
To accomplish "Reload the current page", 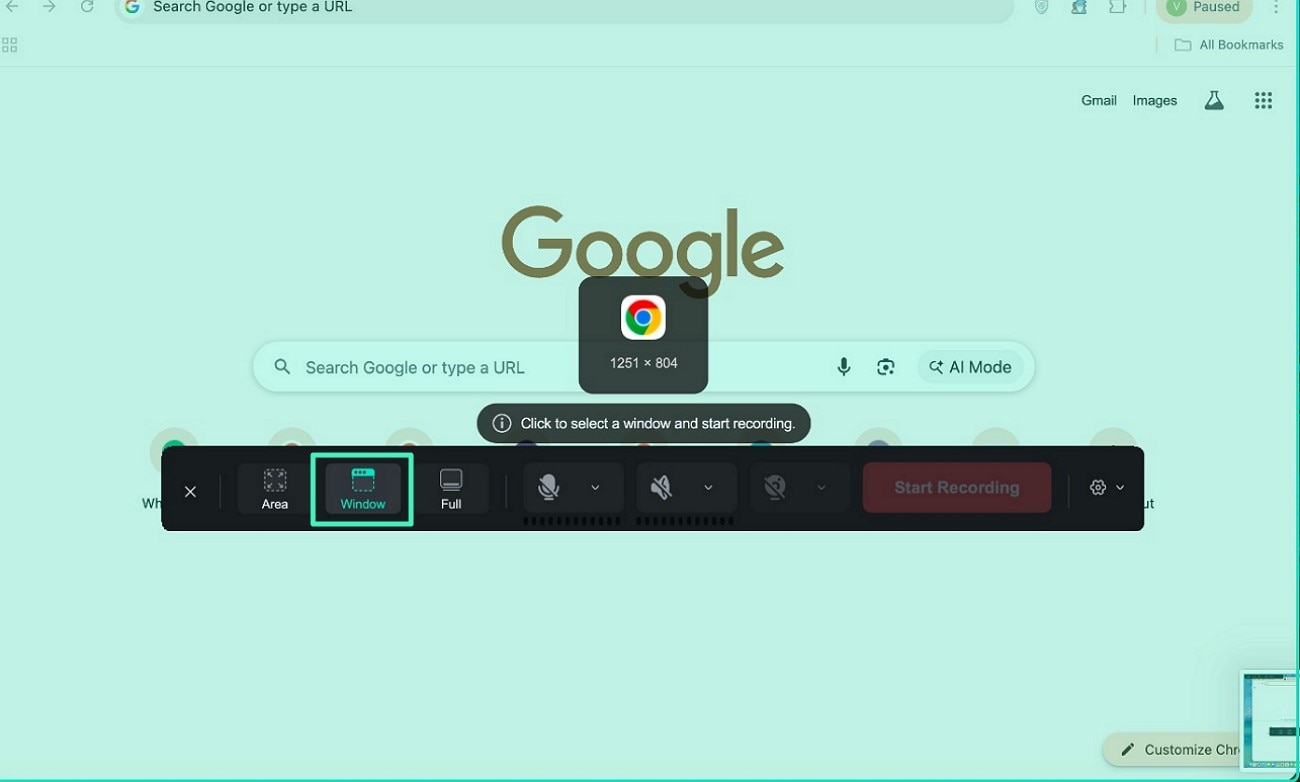I will [x=87, y=7].
